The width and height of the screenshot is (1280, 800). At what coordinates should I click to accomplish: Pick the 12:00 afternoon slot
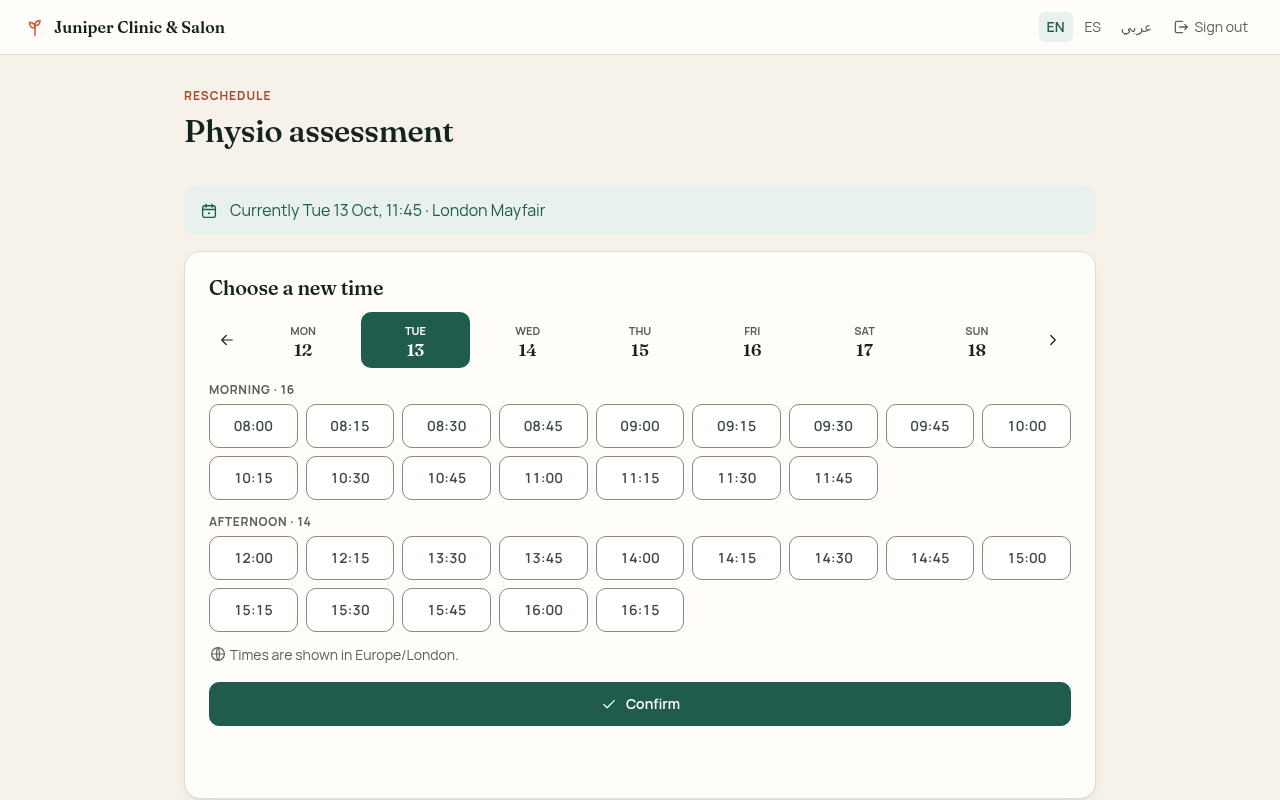[253, 558]
